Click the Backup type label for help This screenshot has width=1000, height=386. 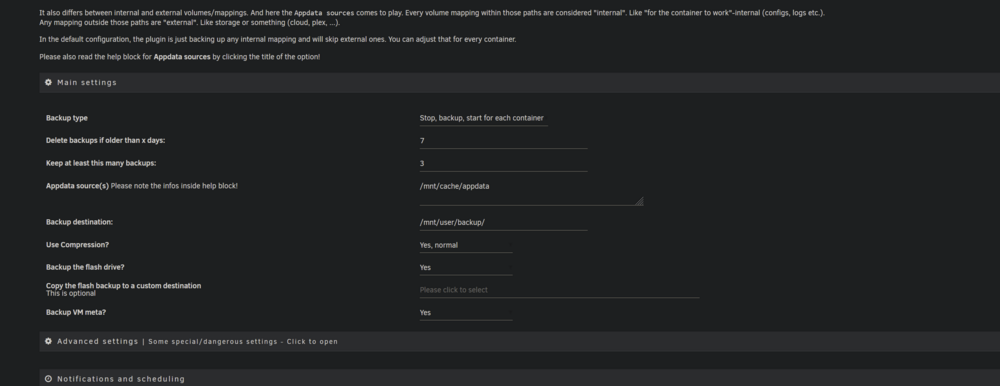67,118
